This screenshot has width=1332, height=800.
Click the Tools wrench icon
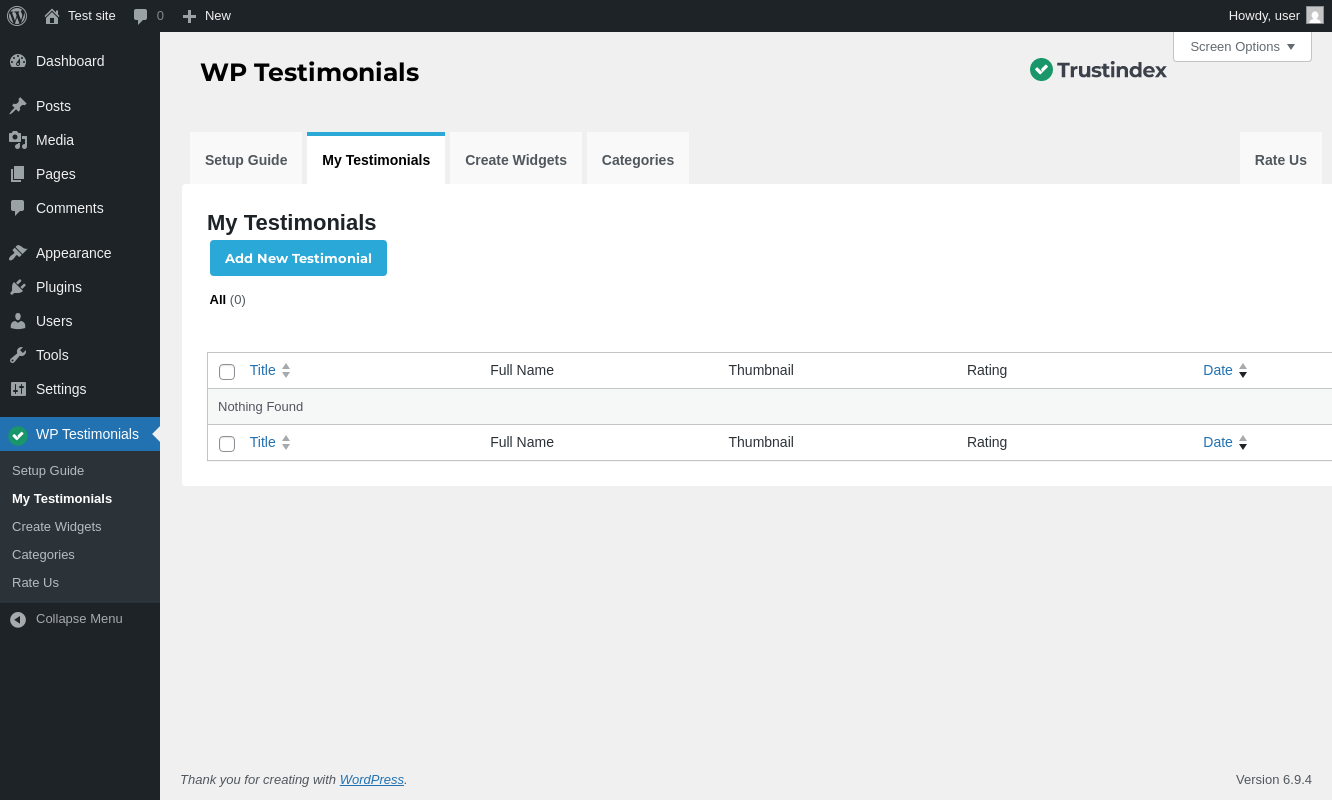tap(18, 355)
